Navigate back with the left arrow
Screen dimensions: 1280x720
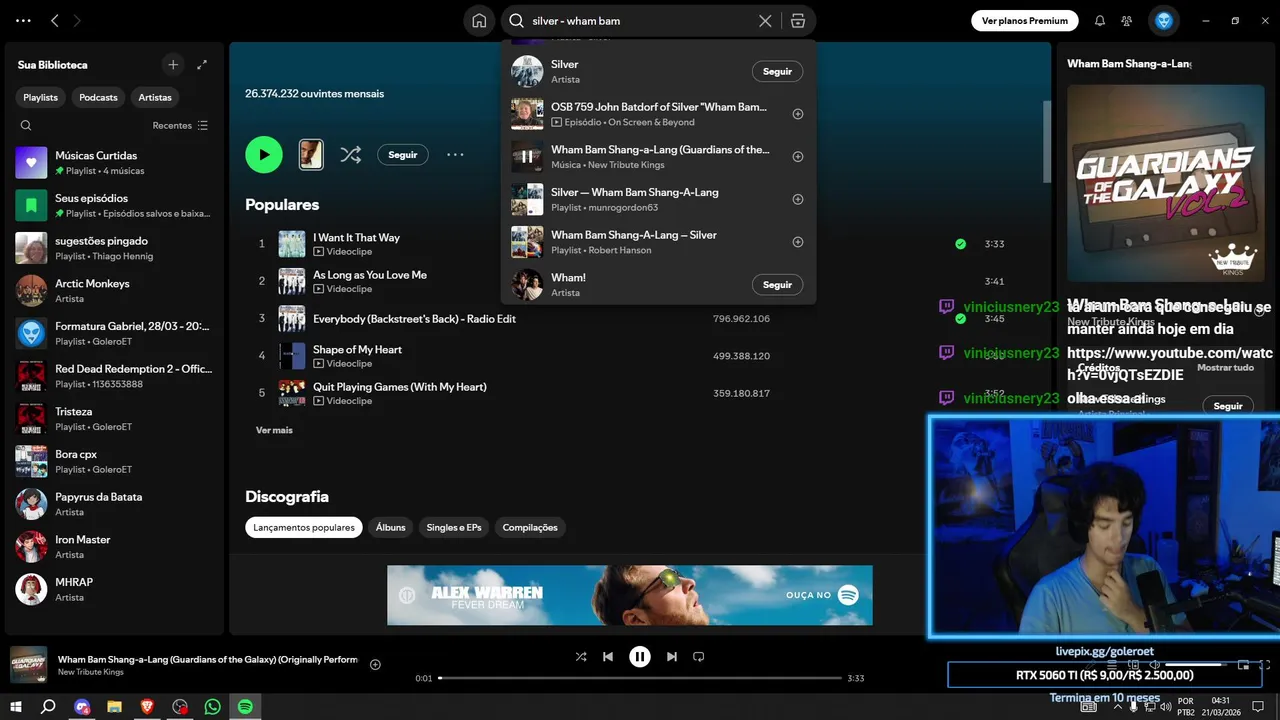coord(55,20)
